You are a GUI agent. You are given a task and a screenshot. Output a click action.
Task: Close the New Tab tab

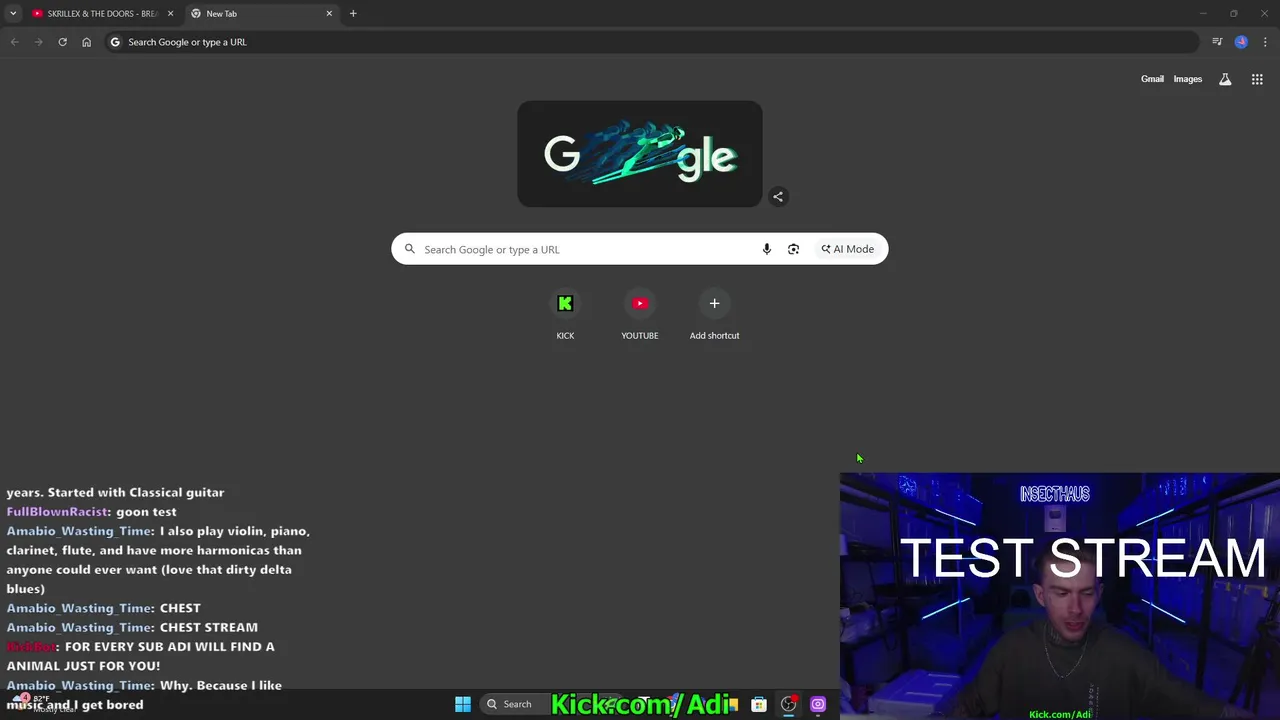point(329,14)
